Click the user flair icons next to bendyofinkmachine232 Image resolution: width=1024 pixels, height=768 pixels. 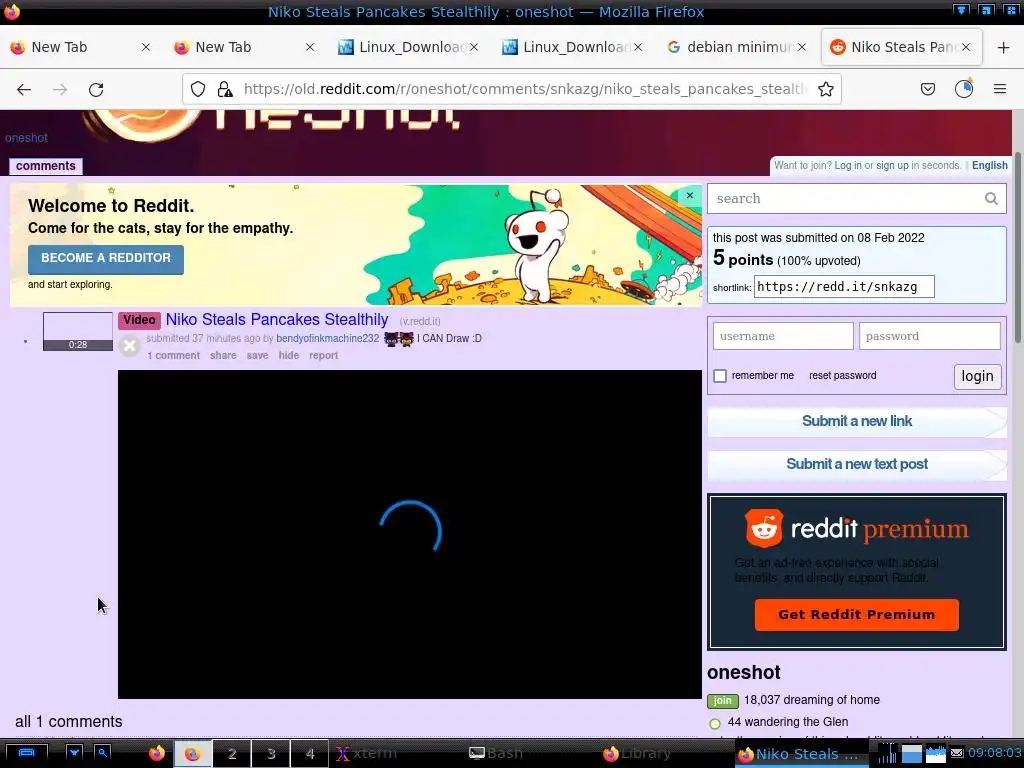pyautogui.click(x=398, y=338)
